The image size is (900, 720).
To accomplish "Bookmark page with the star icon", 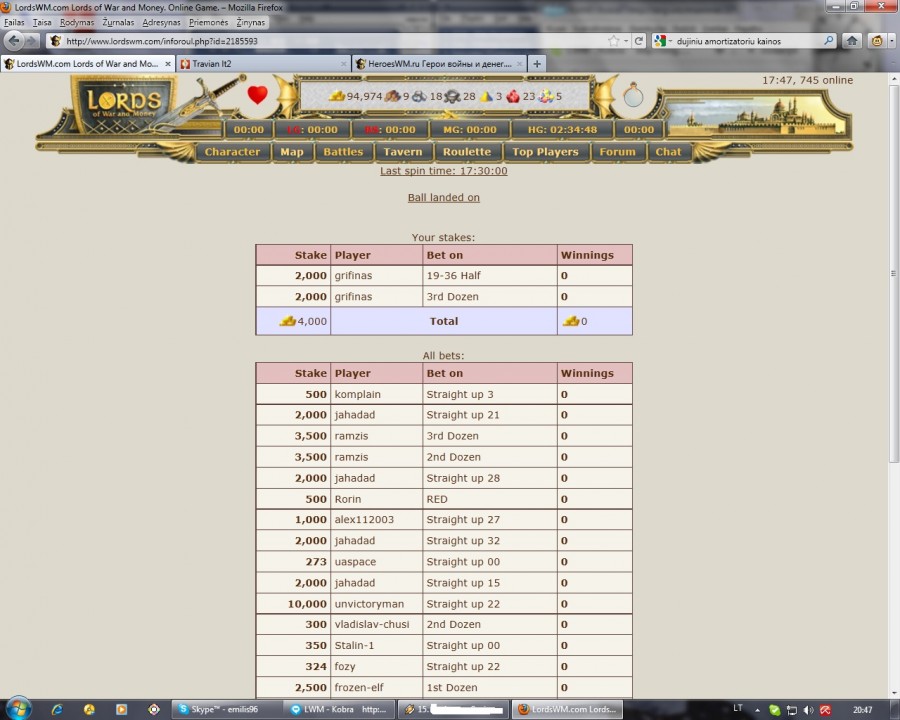I will click(613, 41).
